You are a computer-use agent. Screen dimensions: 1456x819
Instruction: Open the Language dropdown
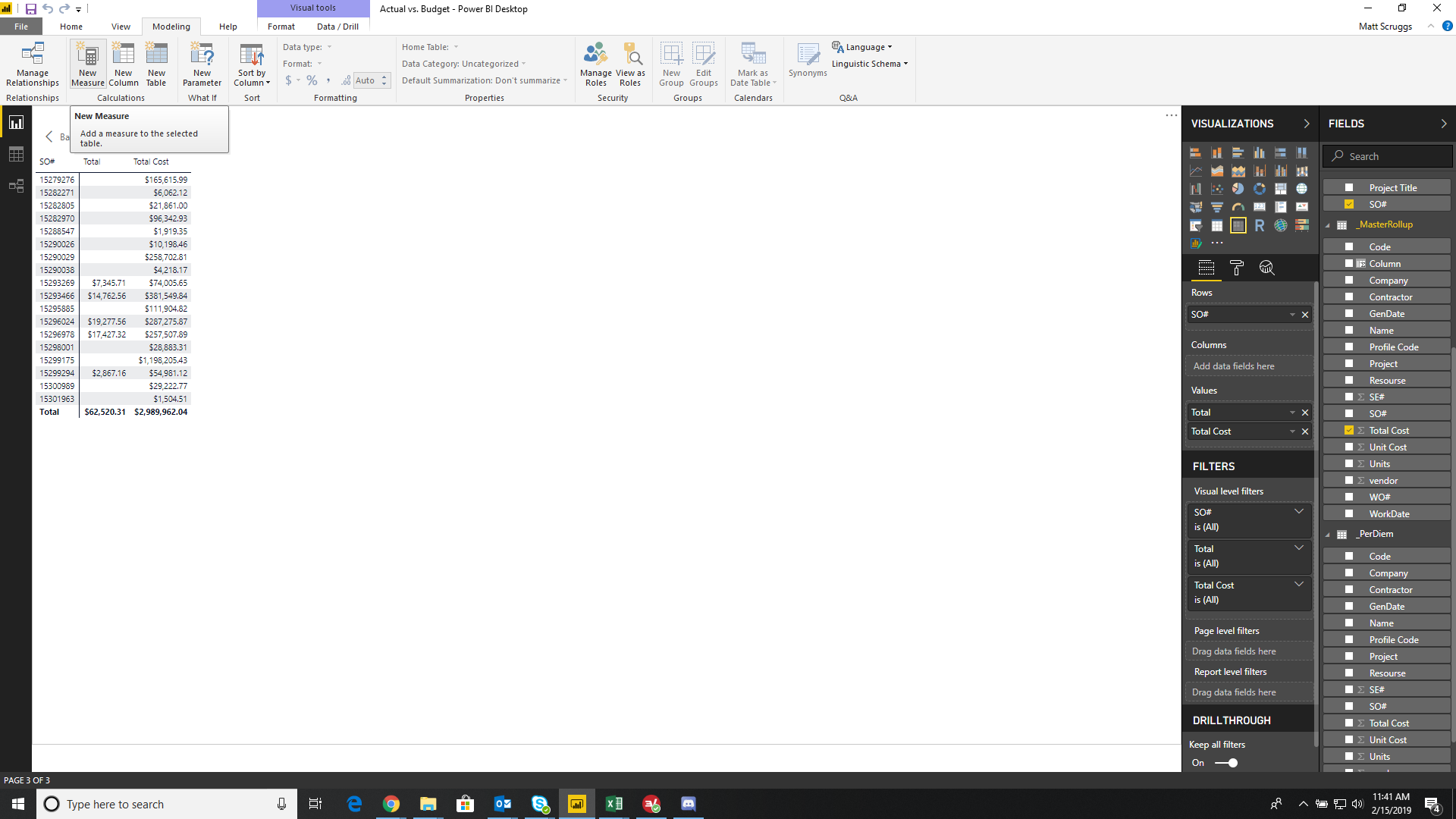tap(862, 47)
